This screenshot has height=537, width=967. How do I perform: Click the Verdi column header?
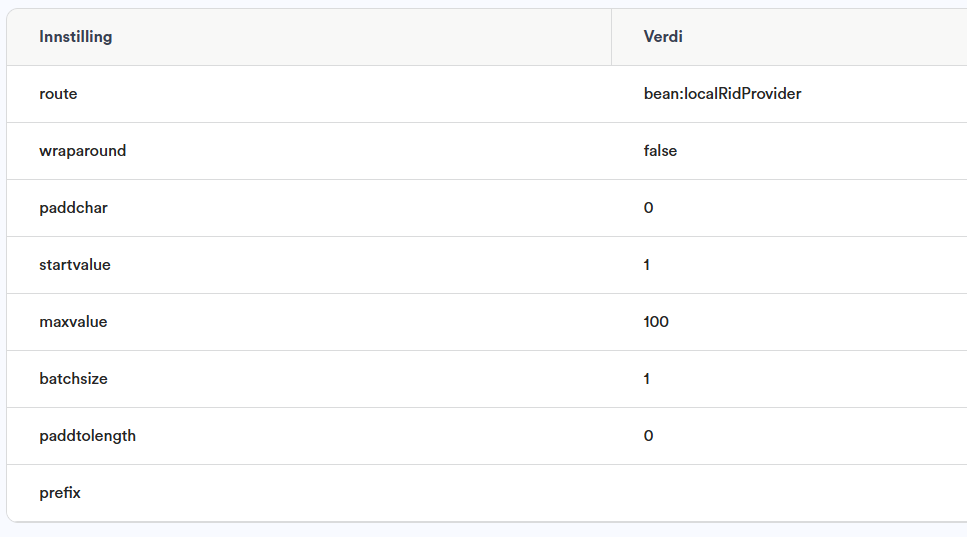(x=663, y=37)
